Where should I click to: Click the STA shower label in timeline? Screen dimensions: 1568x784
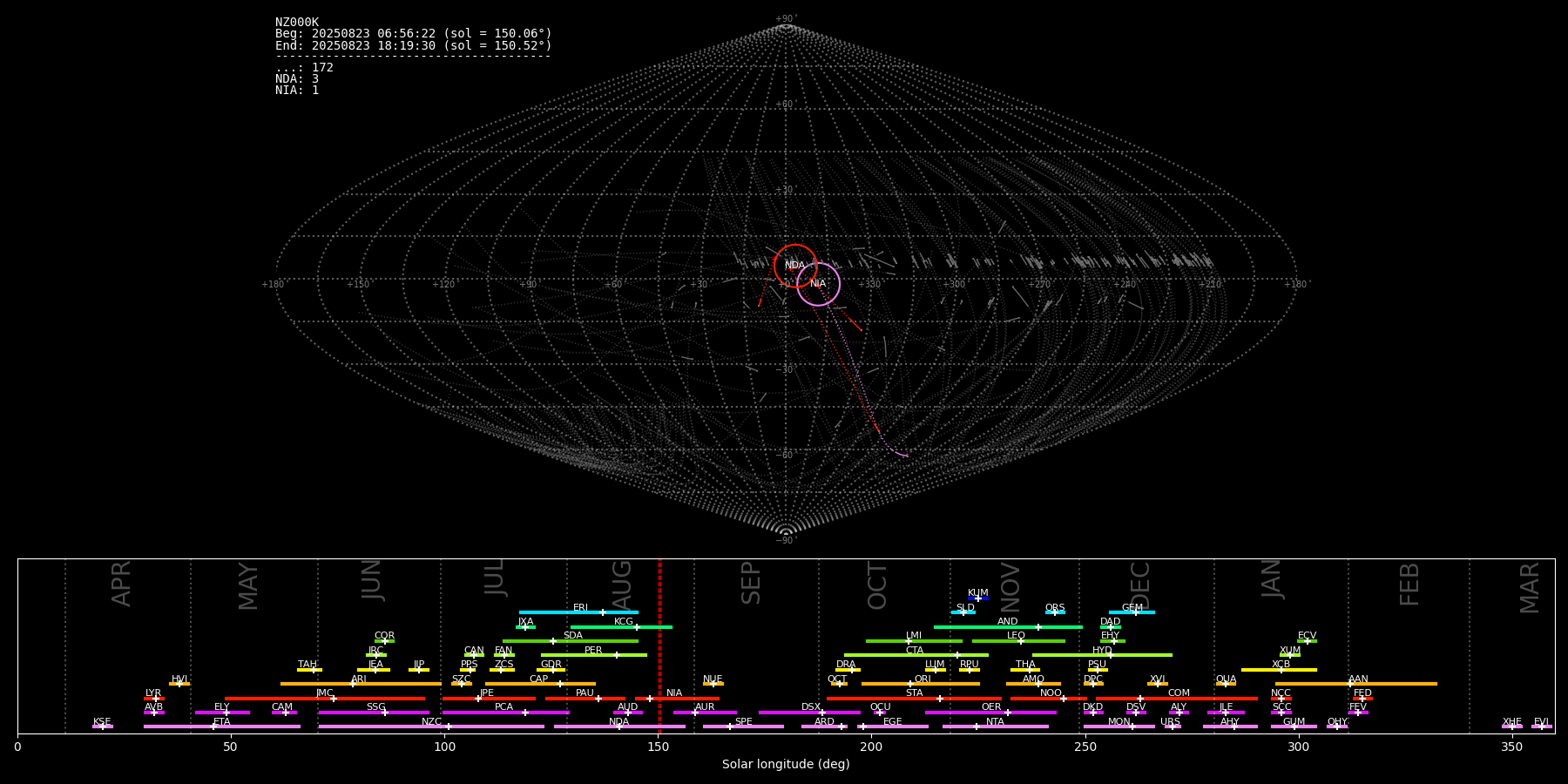[915, 693]
